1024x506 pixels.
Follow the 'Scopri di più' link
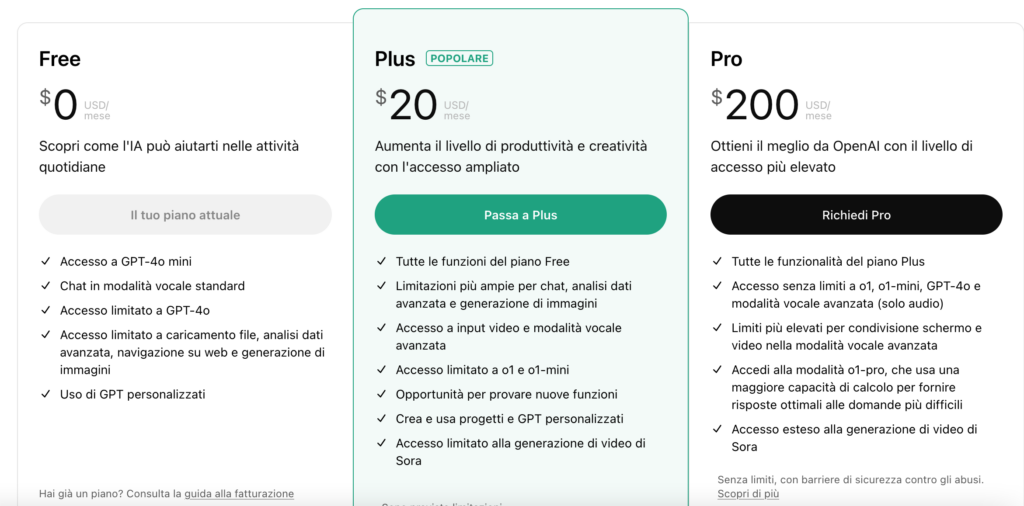(748, 494)
